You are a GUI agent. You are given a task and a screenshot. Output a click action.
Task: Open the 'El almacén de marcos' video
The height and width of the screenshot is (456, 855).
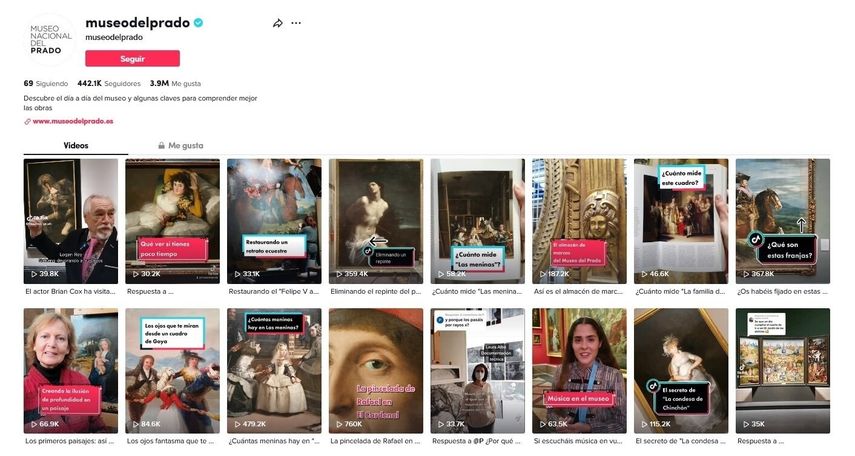pyautogui.click(x=579, y=221)
